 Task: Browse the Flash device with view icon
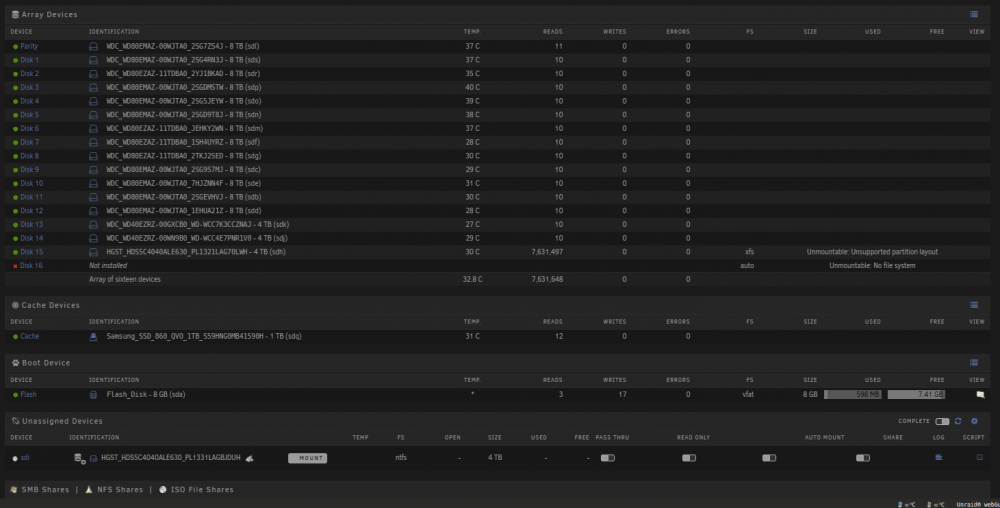point(980,395)
